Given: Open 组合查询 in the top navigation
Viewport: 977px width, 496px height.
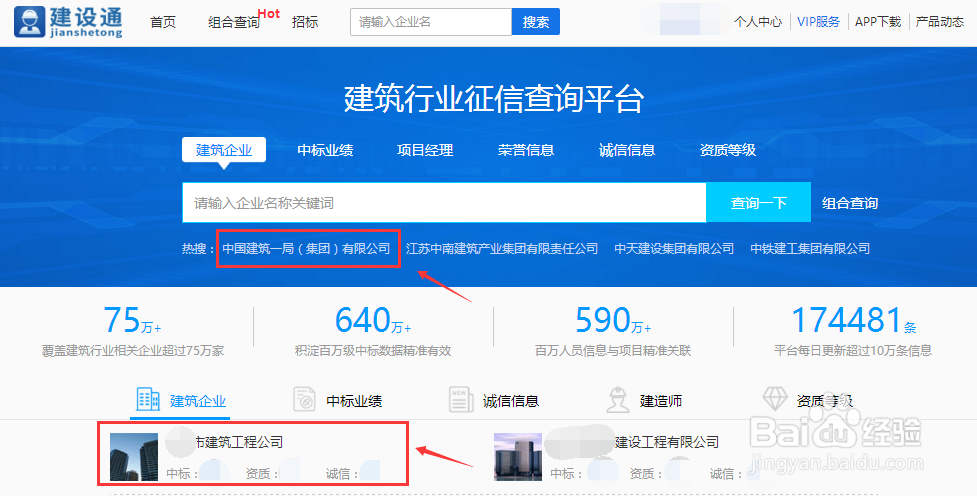Looking at the screenshot, I should (x=234, y=22).
